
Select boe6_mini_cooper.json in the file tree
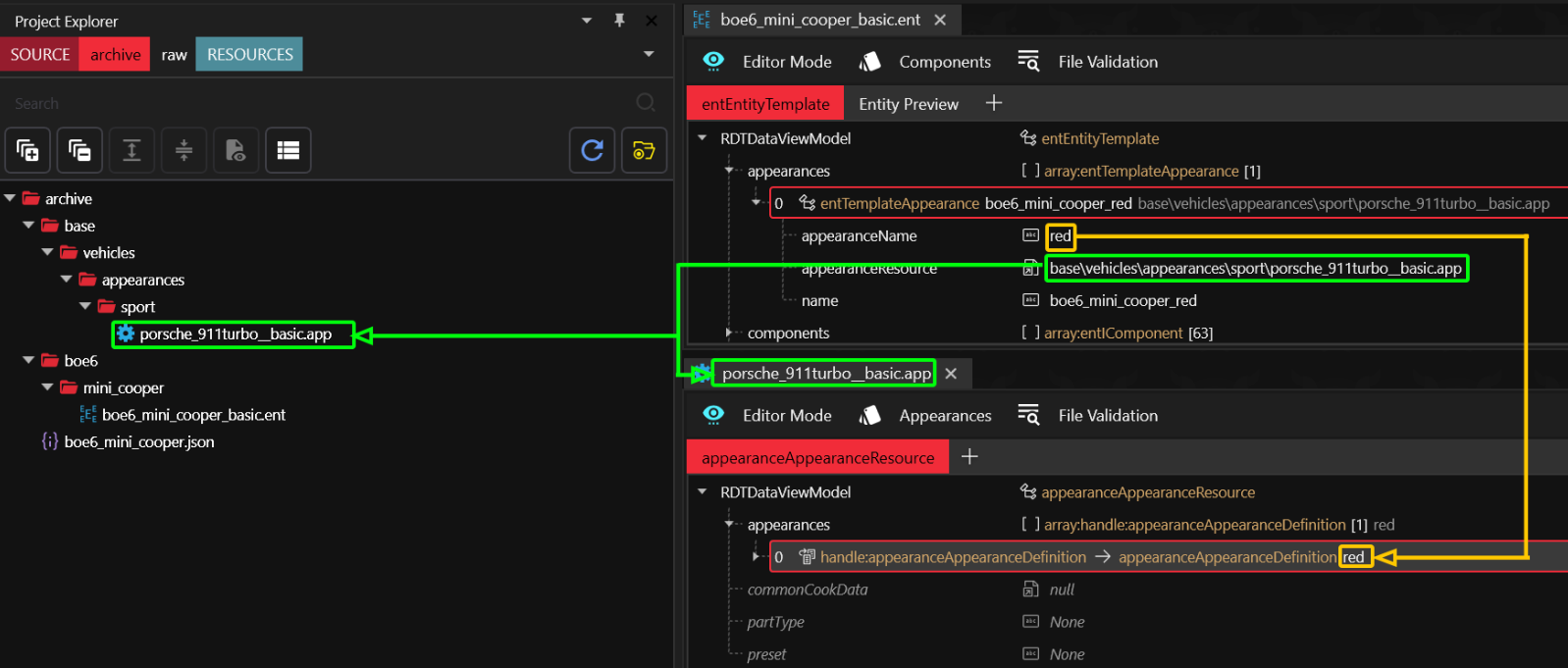click(x=138, y=442)
